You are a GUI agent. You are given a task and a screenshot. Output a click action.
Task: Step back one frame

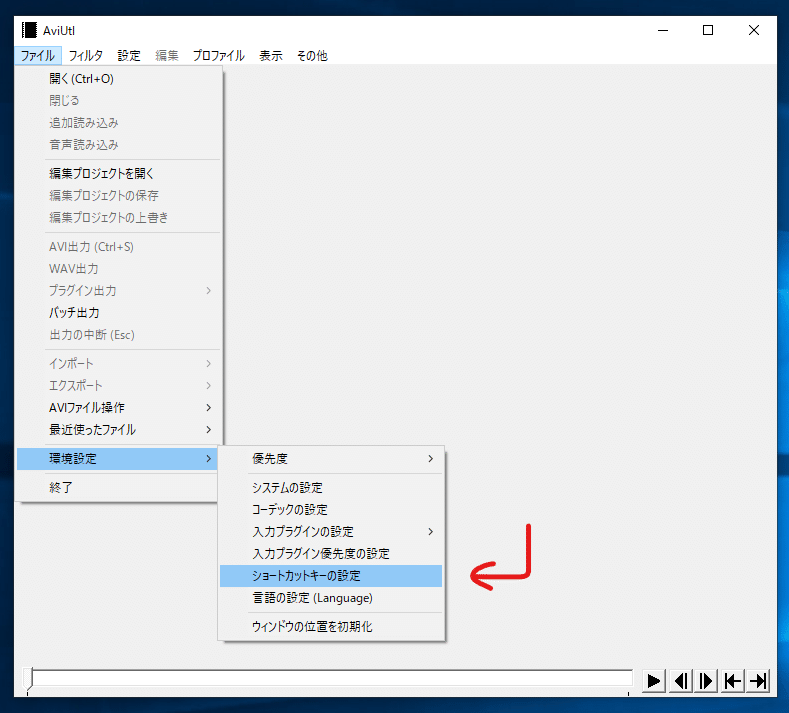(x=681, y=681)
